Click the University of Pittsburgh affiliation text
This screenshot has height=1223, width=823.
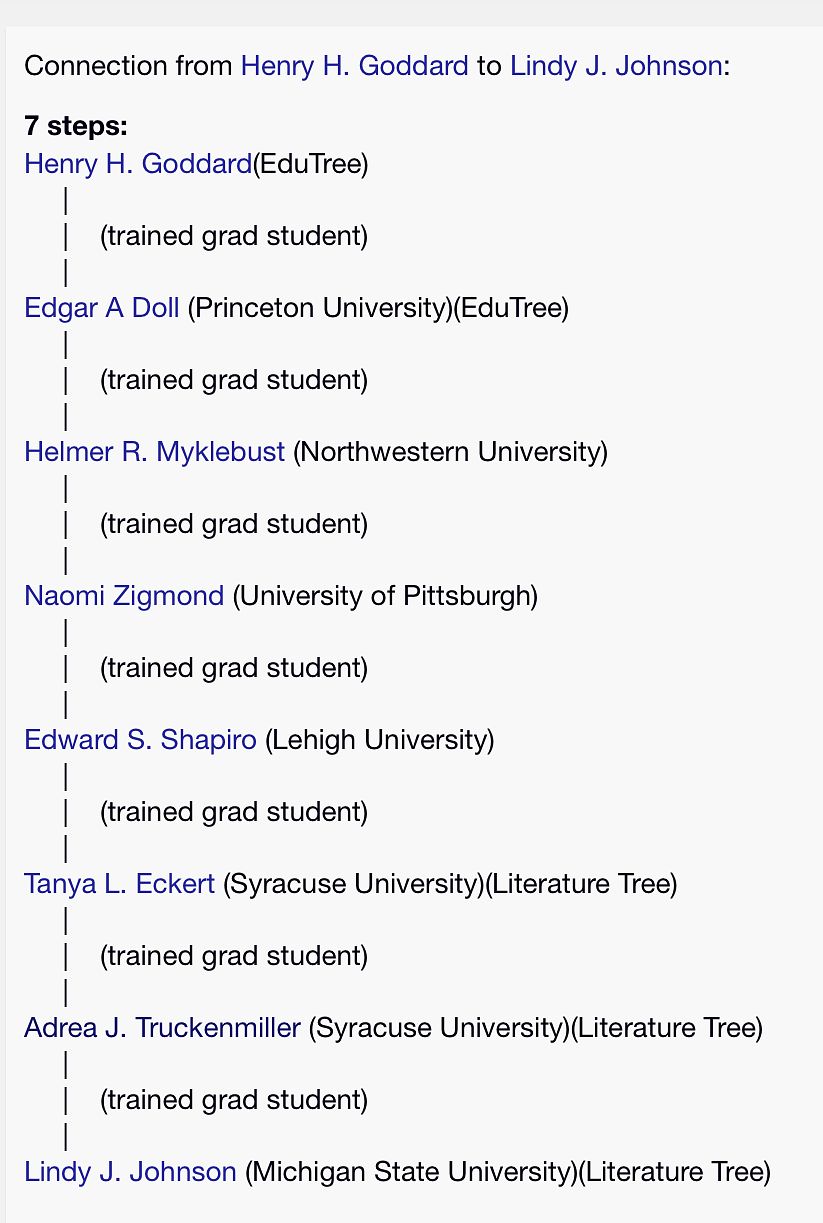tap(385, 596)
